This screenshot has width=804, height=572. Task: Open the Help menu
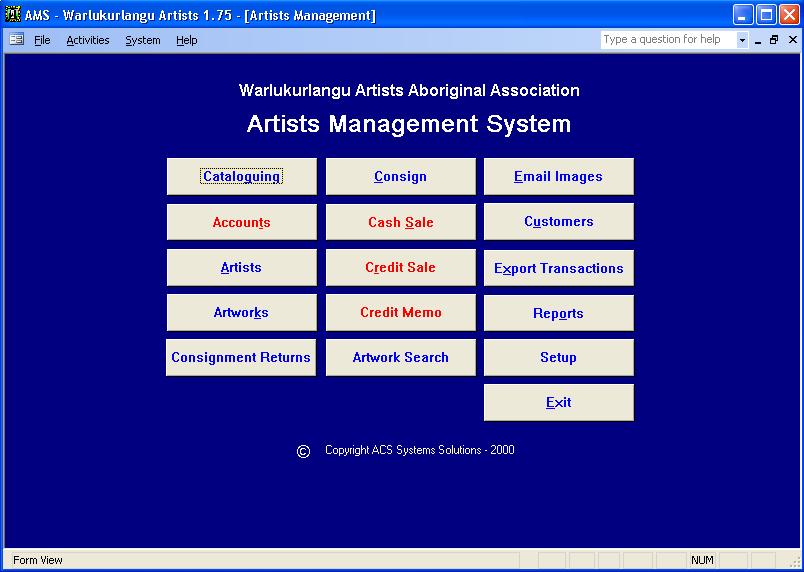point(187,40)
